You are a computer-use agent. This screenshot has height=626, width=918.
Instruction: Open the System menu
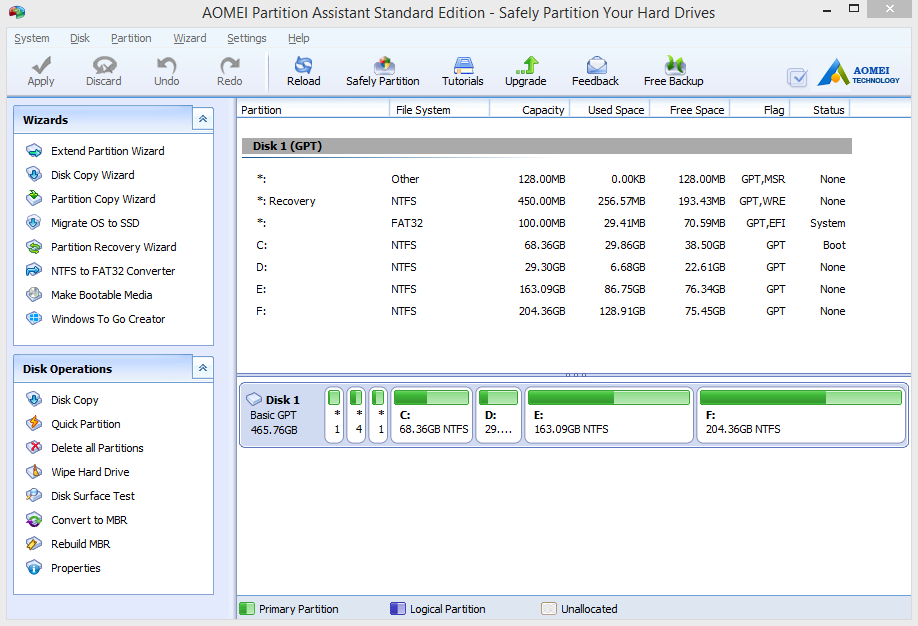[x=32, y=38]
